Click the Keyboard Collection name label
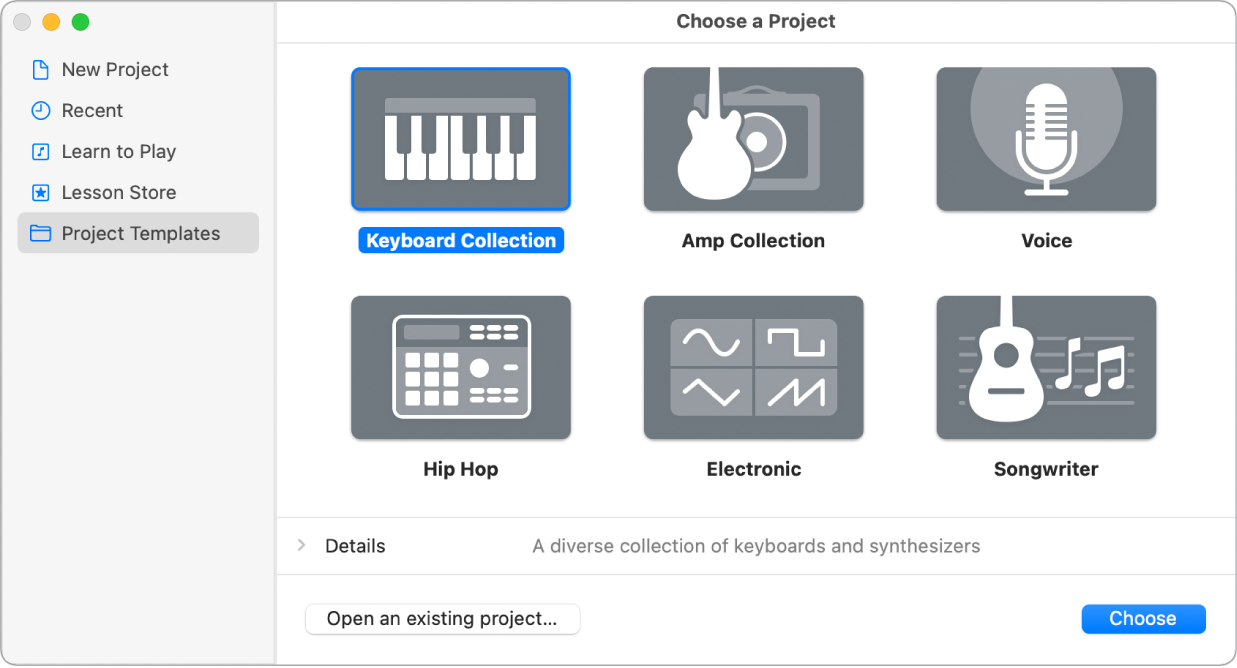Image resolution: width=1237 pixels, height=668 pixels. pos(460,240)
